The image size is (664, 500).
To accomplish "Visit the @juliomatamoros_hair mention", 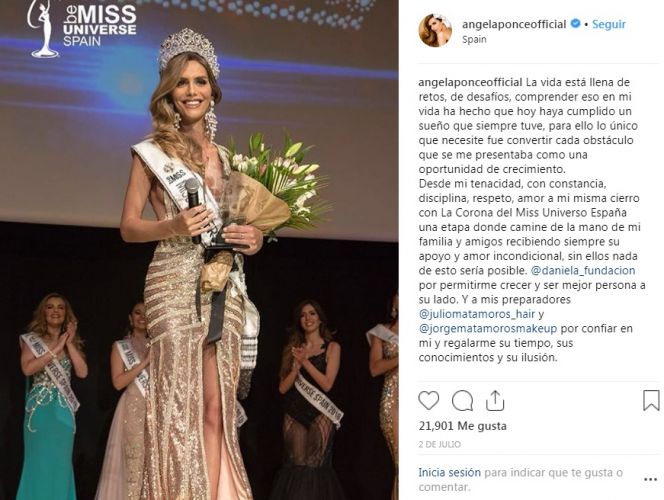I will pos(477,314).
